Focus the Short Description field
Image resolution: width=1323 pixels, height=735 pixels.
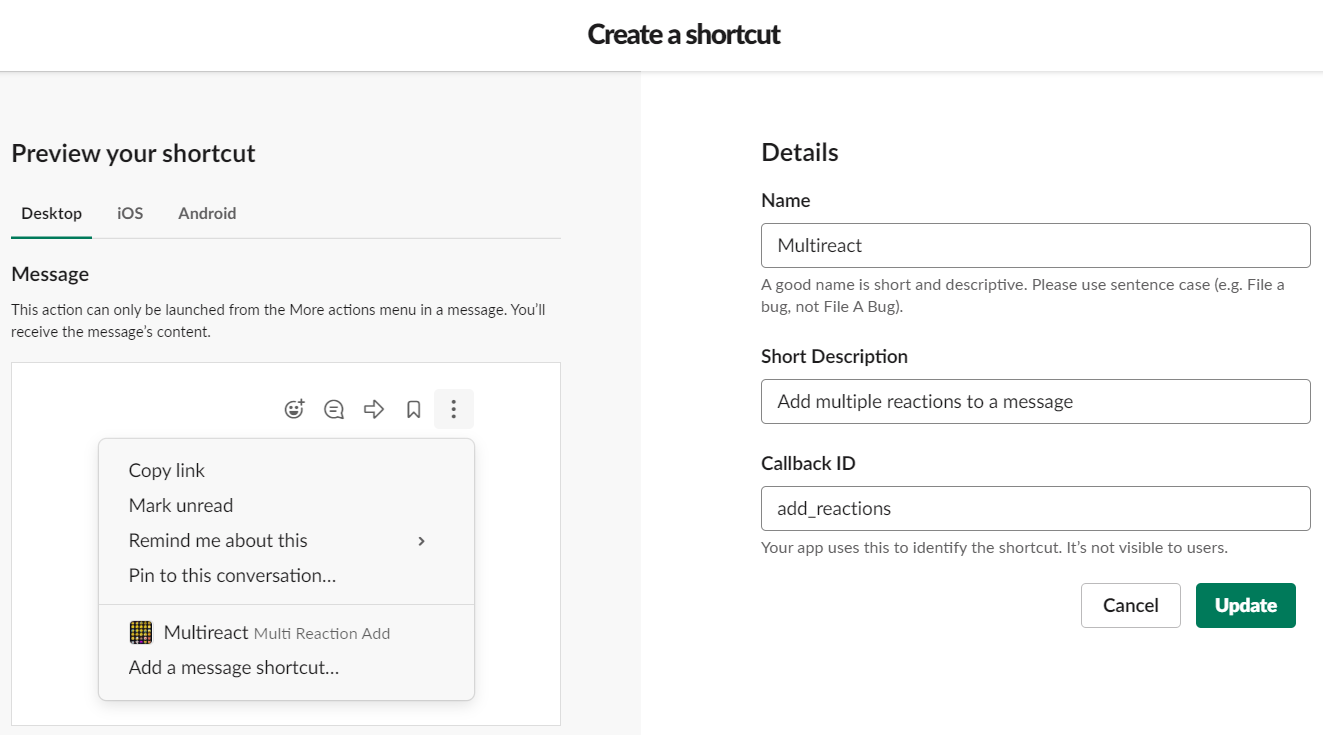[x=1036, y=401]
